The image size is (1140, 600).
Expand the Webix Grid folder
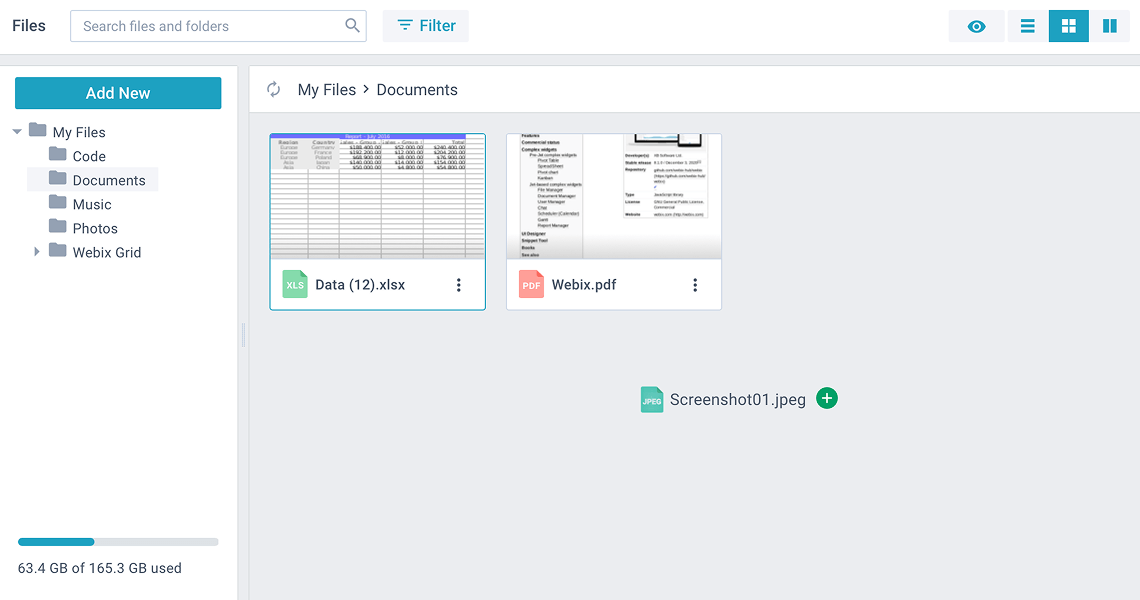point(37,252)
